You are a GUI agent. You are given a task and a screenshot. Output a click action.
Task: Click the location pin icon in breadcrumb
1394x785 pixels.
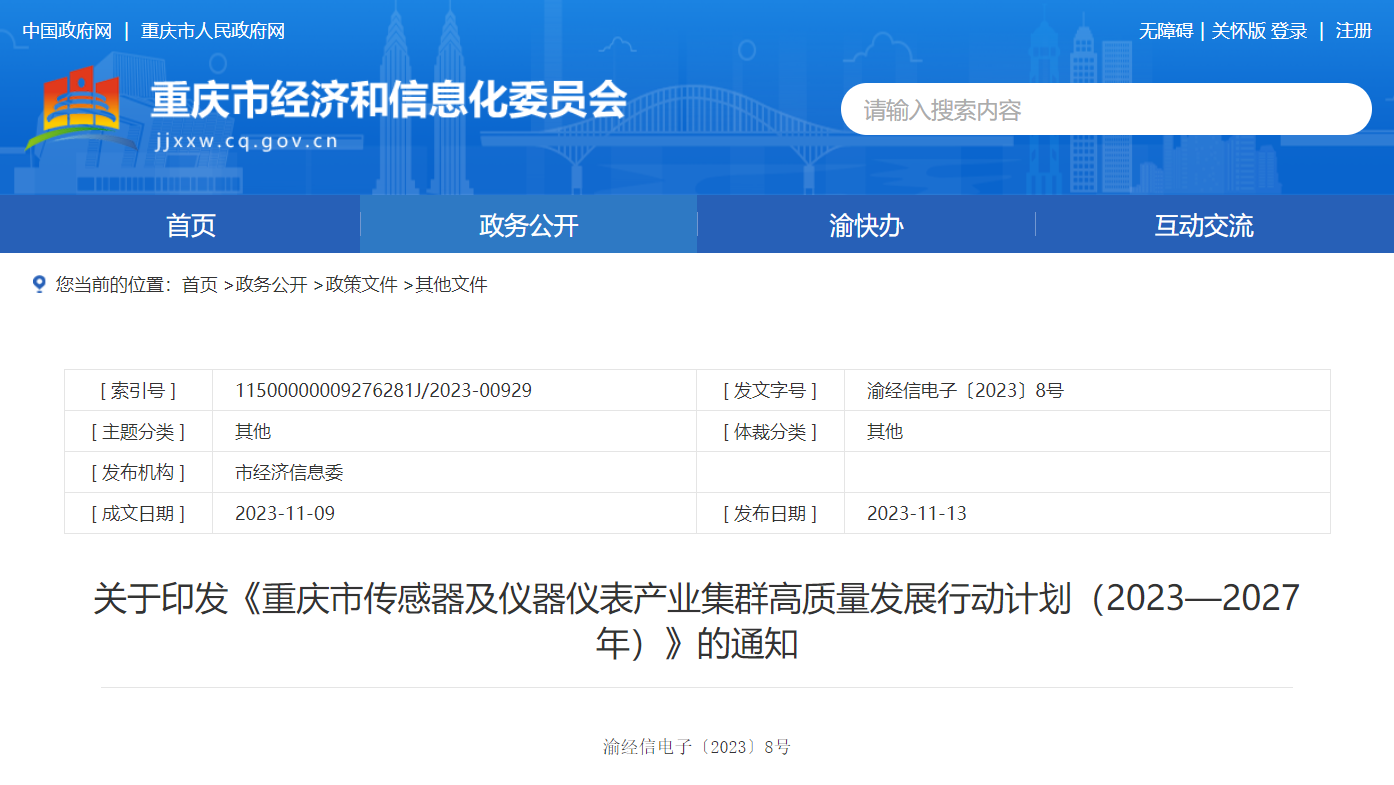[39, 284]
